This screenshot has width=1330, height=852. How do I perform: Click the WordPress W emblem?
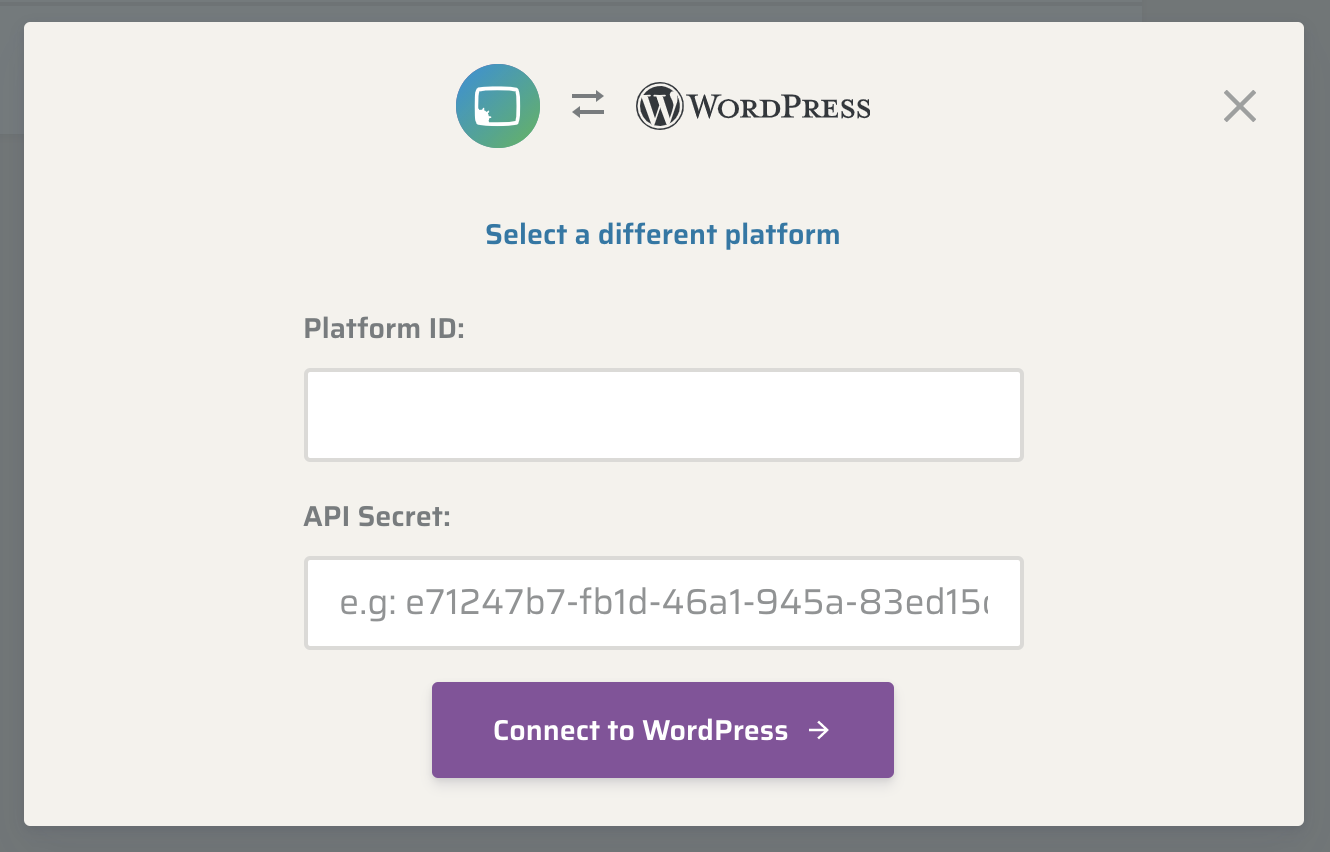659,106
